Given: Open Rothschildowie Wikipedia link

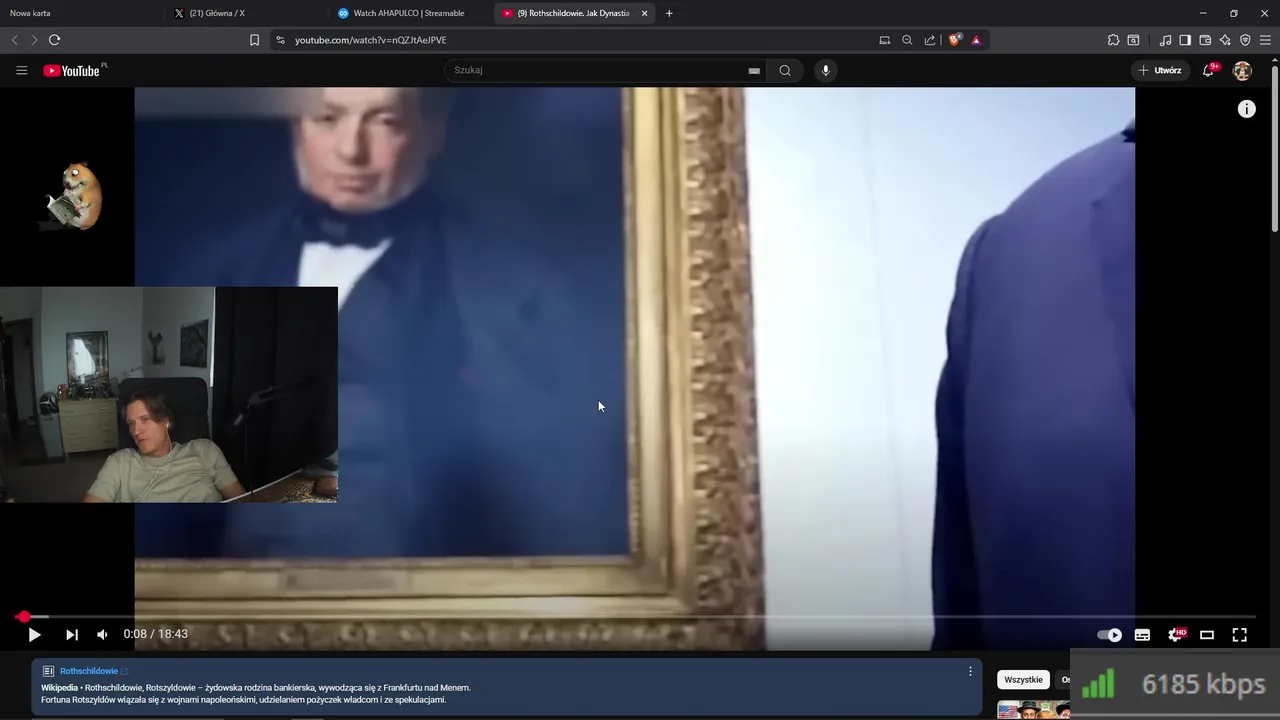Looking at the screenshot, I should click(89, 671).
